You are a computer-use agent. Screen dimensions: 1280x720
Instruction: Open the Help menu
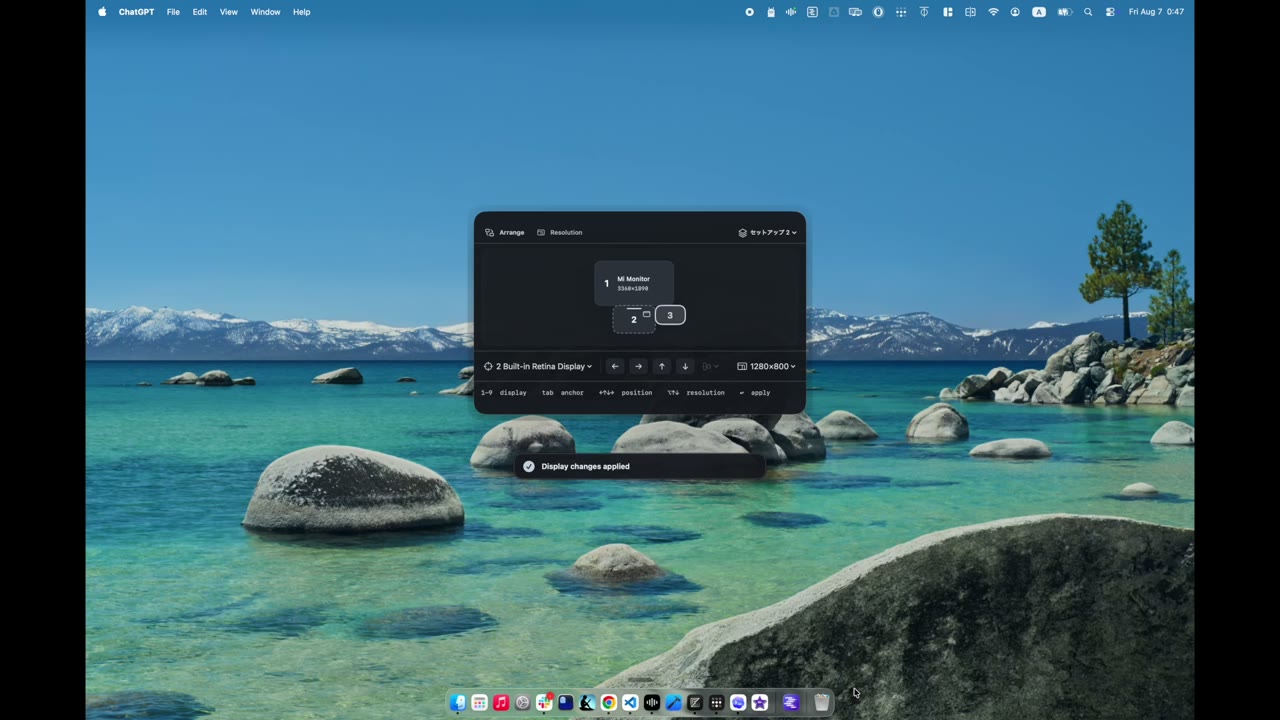pyautogui.click(x=301, y=12)
